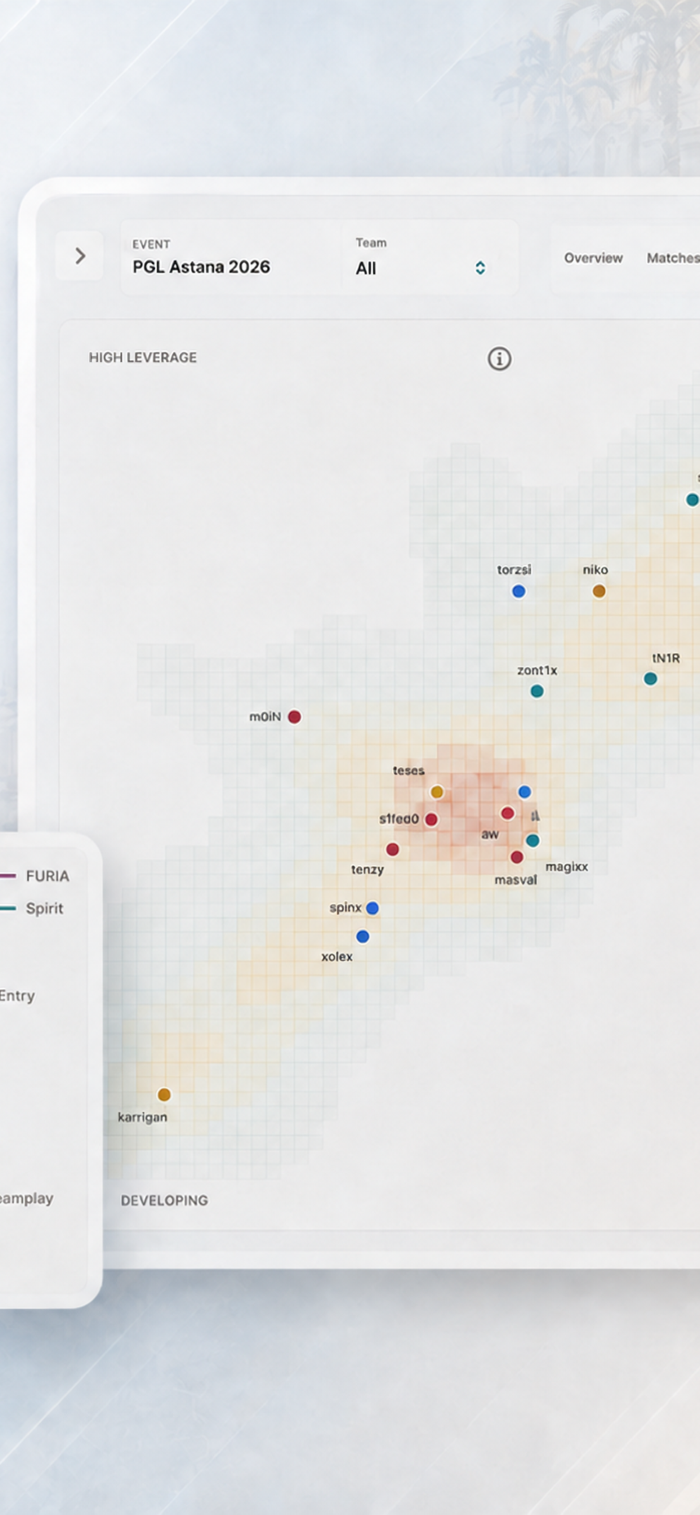Select the zont1x data point

(537, 691)
